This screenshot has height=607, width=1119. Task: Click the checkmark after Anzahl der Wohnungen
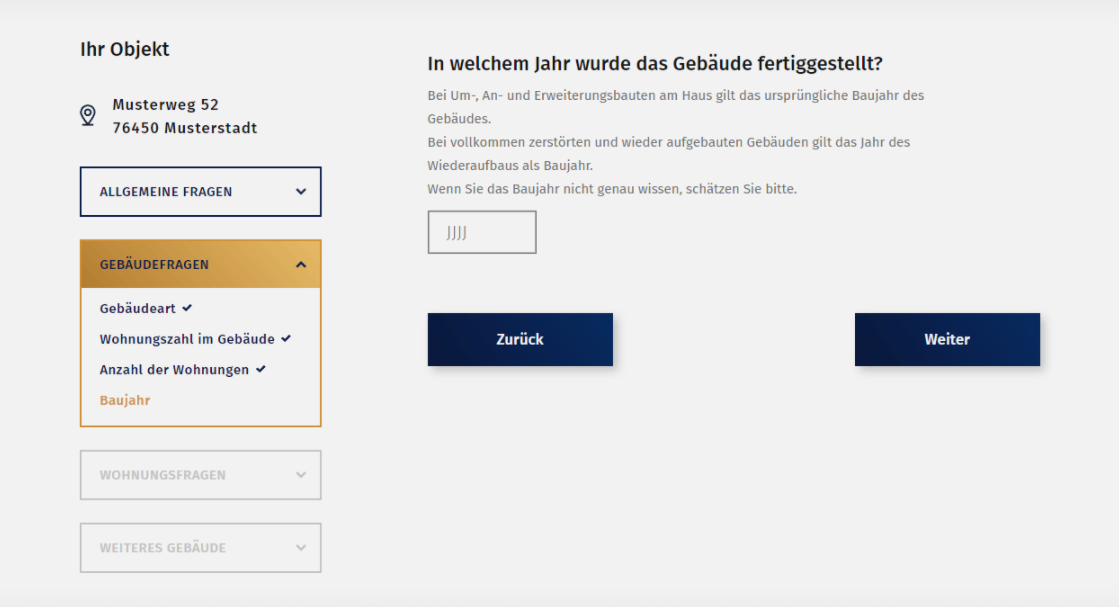(x=261, y=369)
